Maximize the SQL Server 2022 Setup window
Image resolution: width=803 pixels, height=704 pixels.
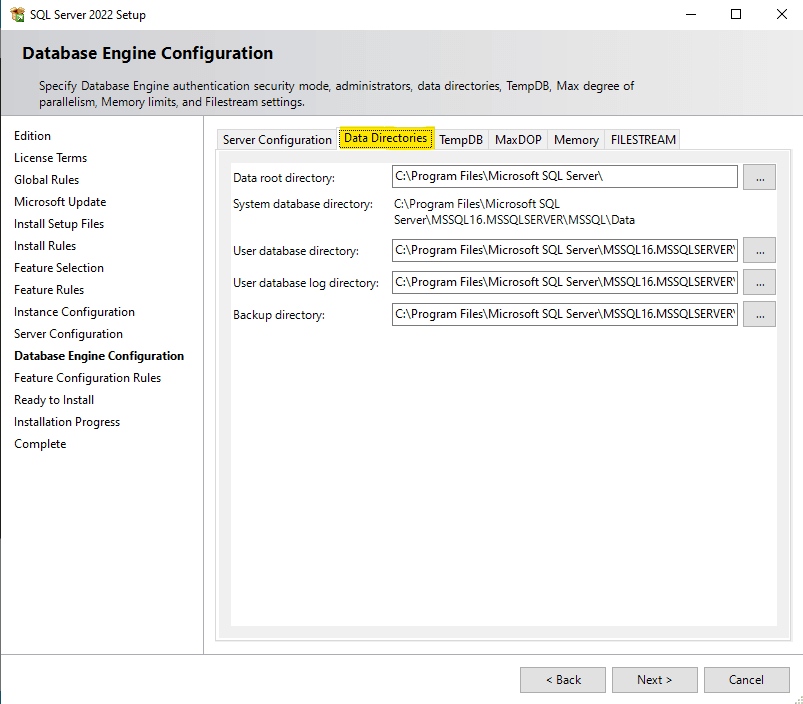pyautogui.click(x=736, y=14)
